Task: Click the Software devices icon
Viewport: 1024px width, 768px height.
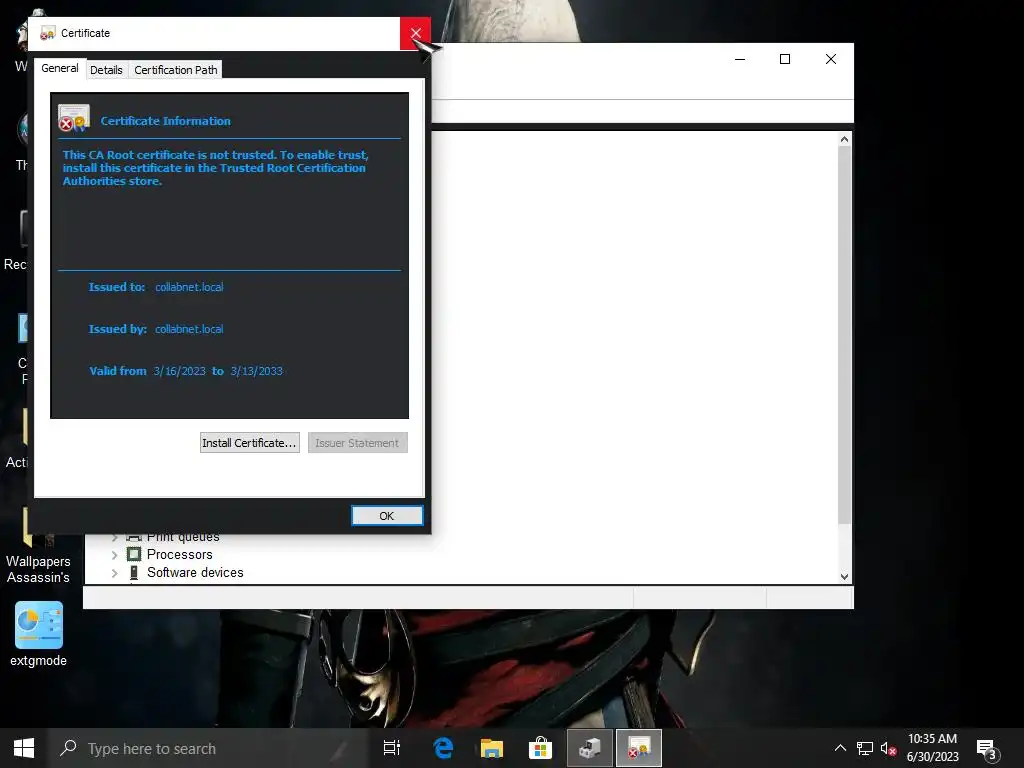Action: (134, 573)
